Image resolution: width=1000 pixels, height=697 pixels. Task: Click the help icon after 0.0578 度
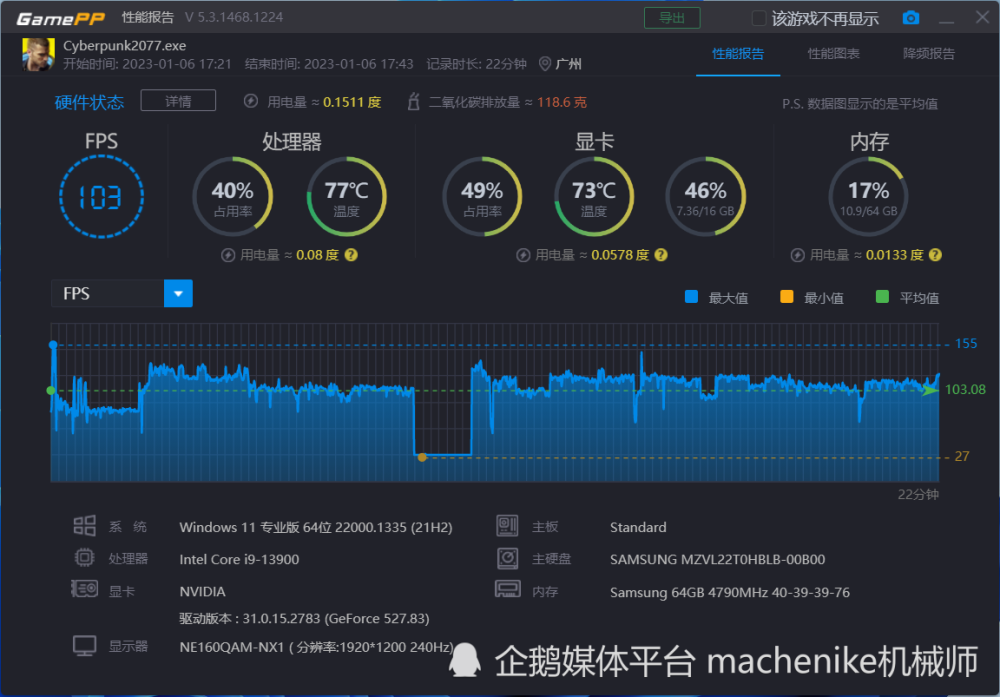point(661,255)
